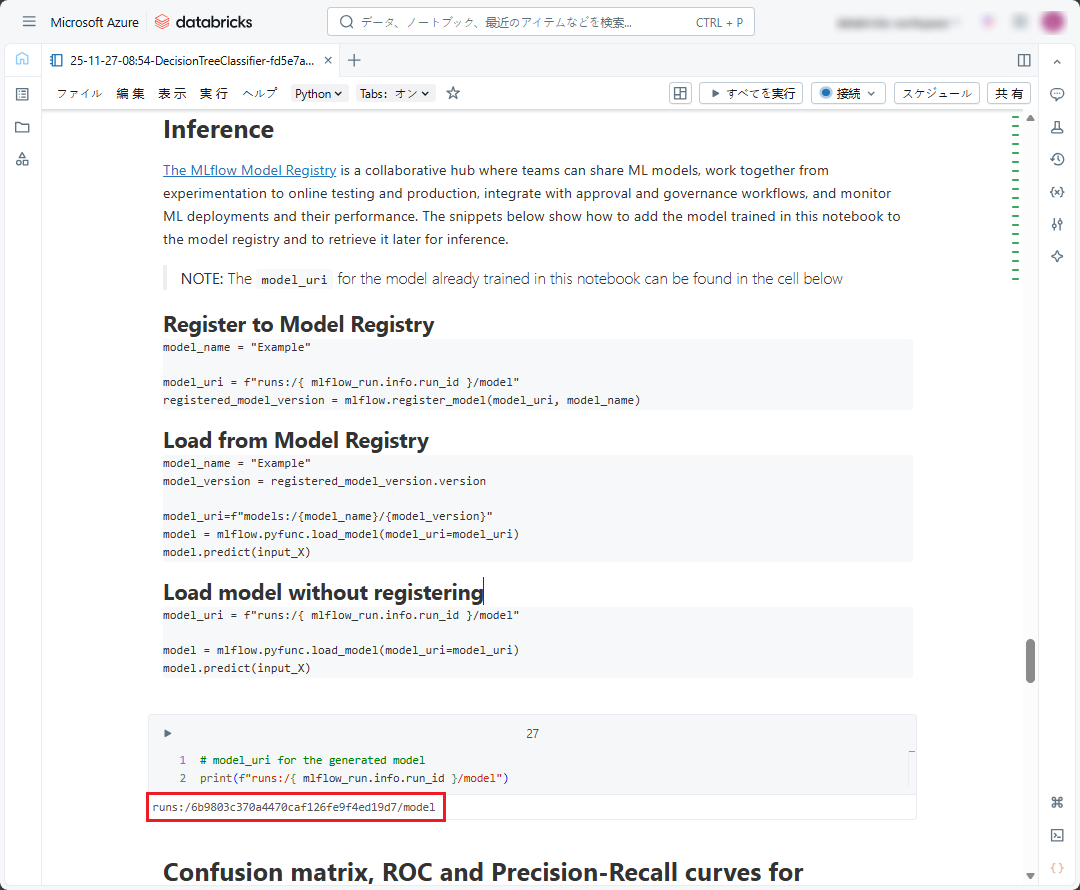Viewport: 1080px width, 890px height.
Task: Click the すべてを実行 button
Action: coord(751,93)
